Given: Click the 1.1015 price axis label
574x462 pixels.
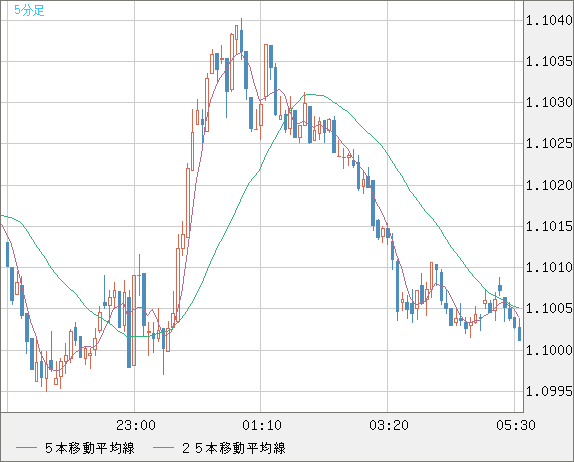Looking at the screenshot, I should pos(549,226).
